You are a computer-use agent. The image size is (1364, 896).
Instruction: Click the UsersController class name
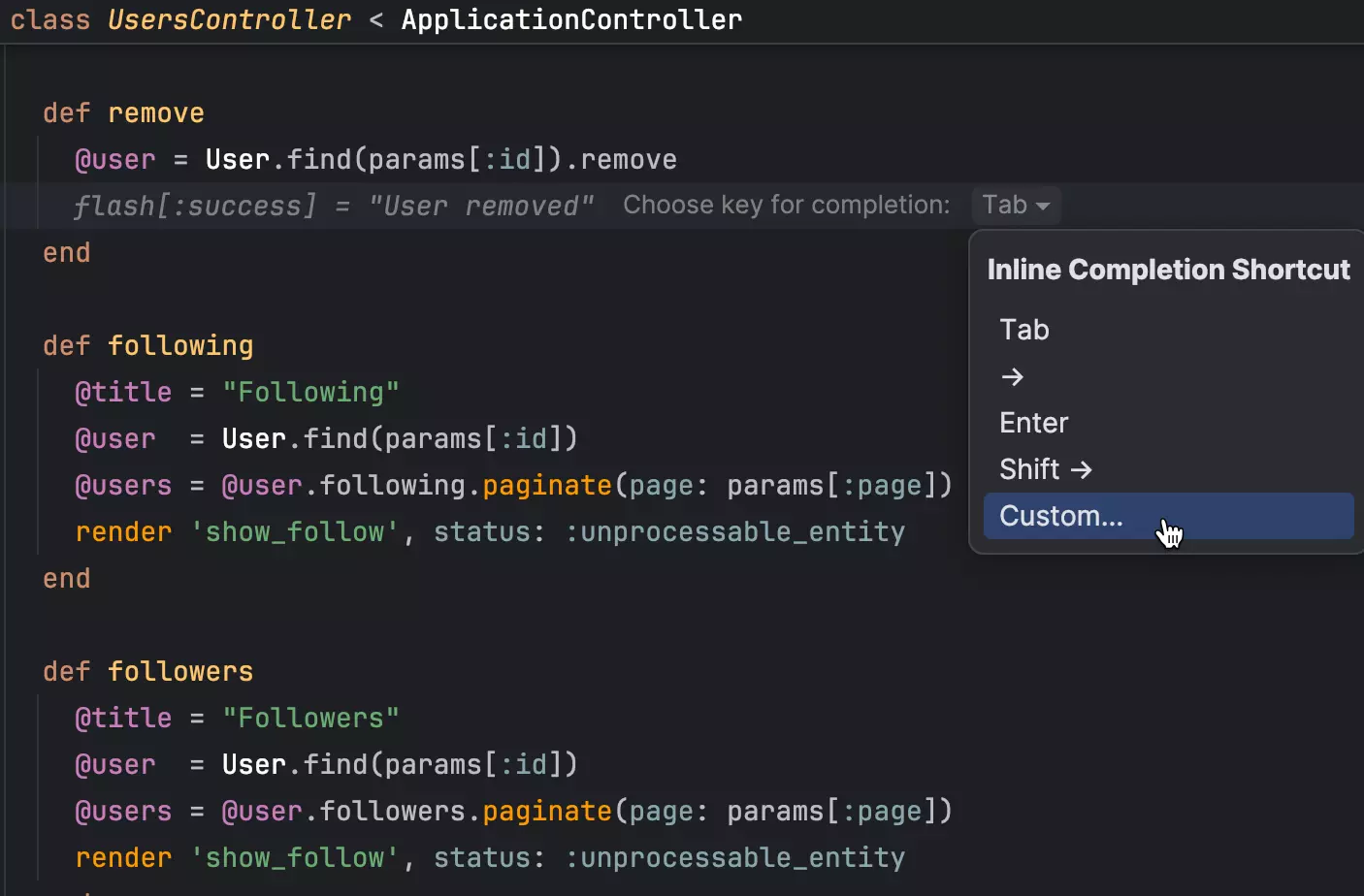click(229, 19)
